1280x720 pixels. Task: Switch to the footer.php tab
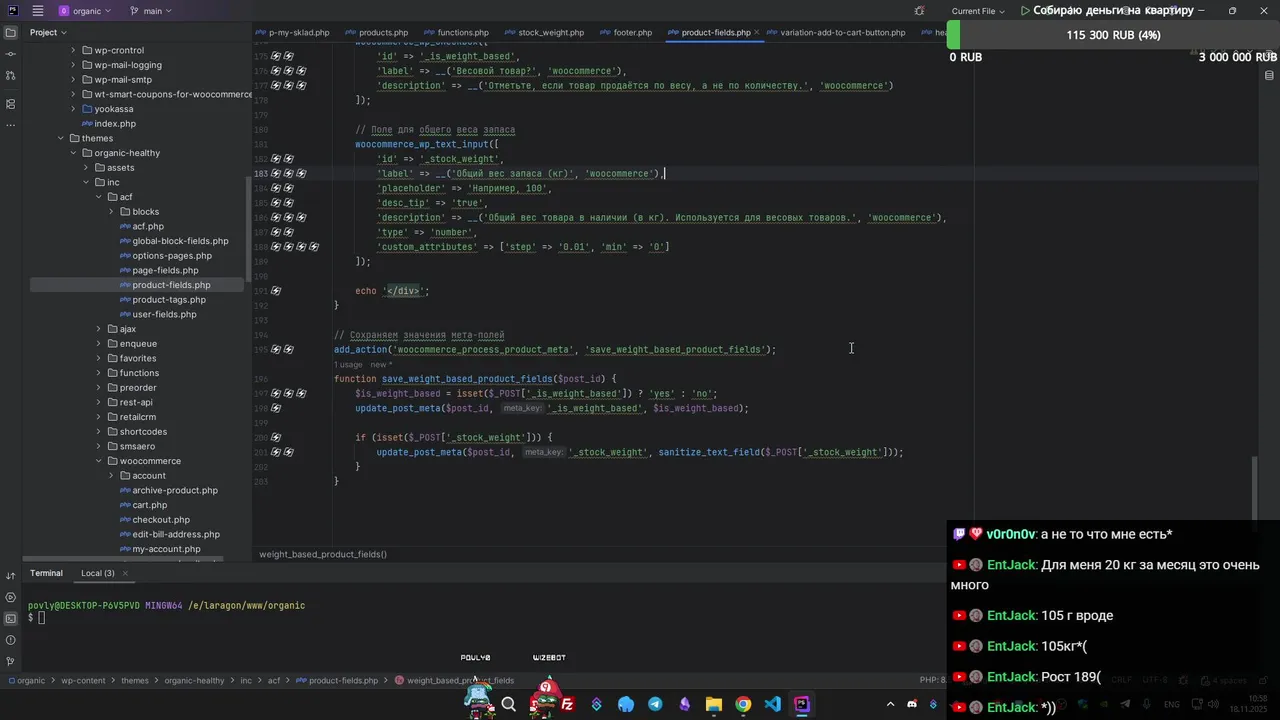626,33
